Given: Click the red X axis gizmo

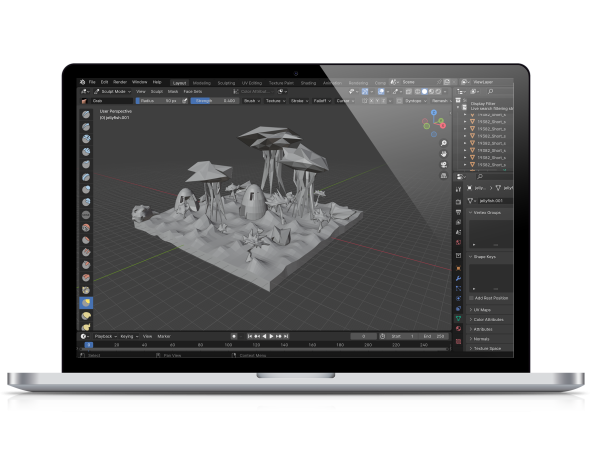Looking at the screenshot, I should (x=443, y=125).
